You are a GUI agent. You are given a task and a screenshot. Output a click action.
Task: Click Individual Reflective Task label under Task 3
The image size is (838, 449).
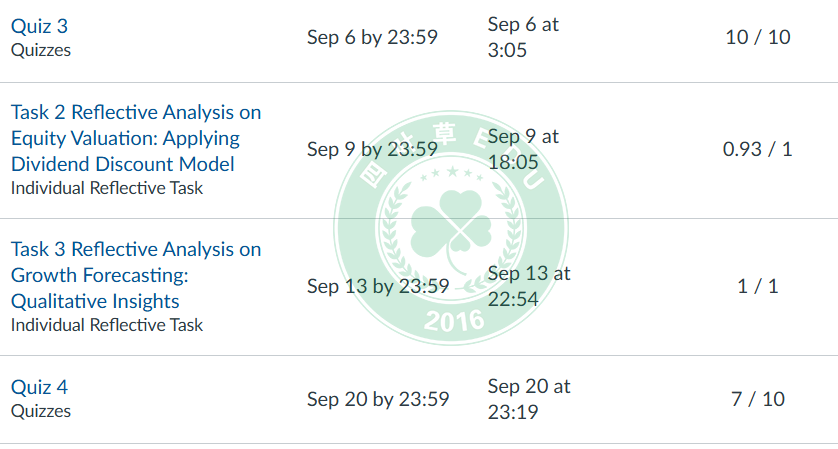107,324
